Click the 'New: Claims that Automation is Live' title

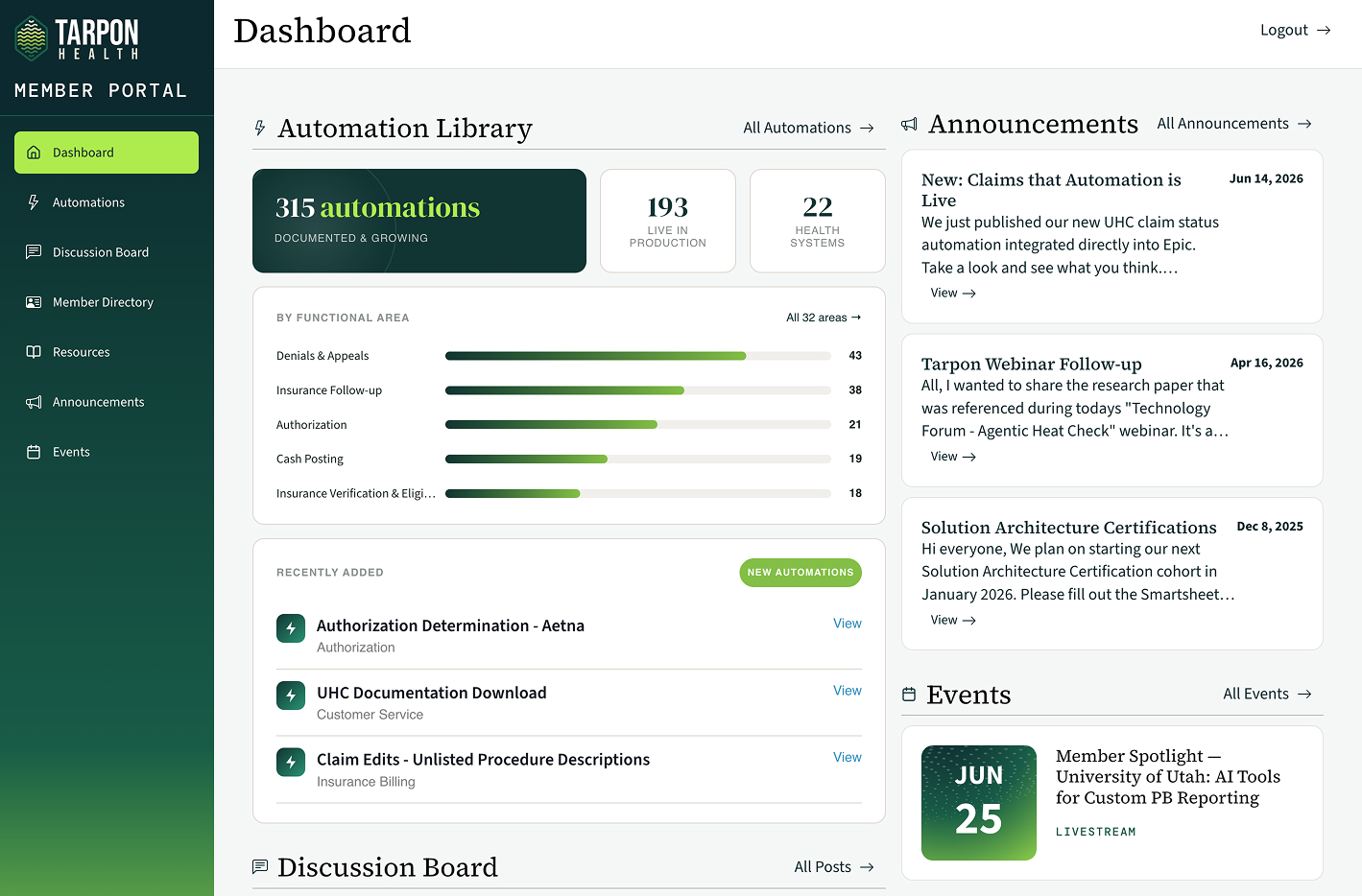[x=1051, y=190]
